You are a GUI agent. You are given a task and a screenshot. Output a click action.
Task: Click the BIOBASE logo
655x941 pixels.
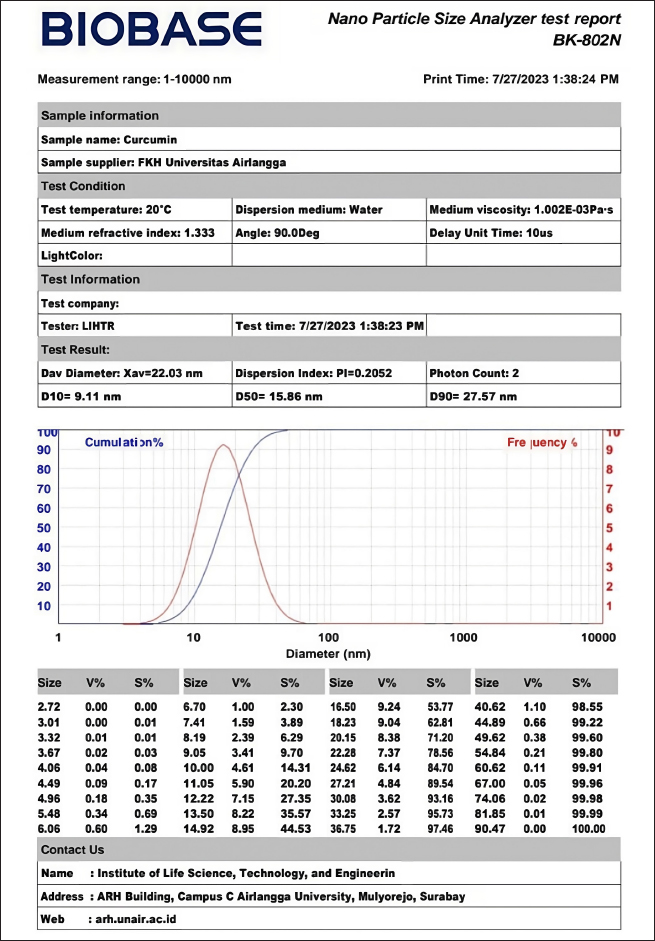pos(150,31)
